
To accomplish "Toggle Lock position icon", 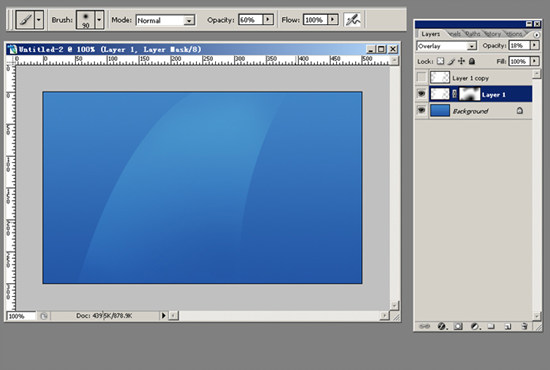I will (x=462, y=61).
